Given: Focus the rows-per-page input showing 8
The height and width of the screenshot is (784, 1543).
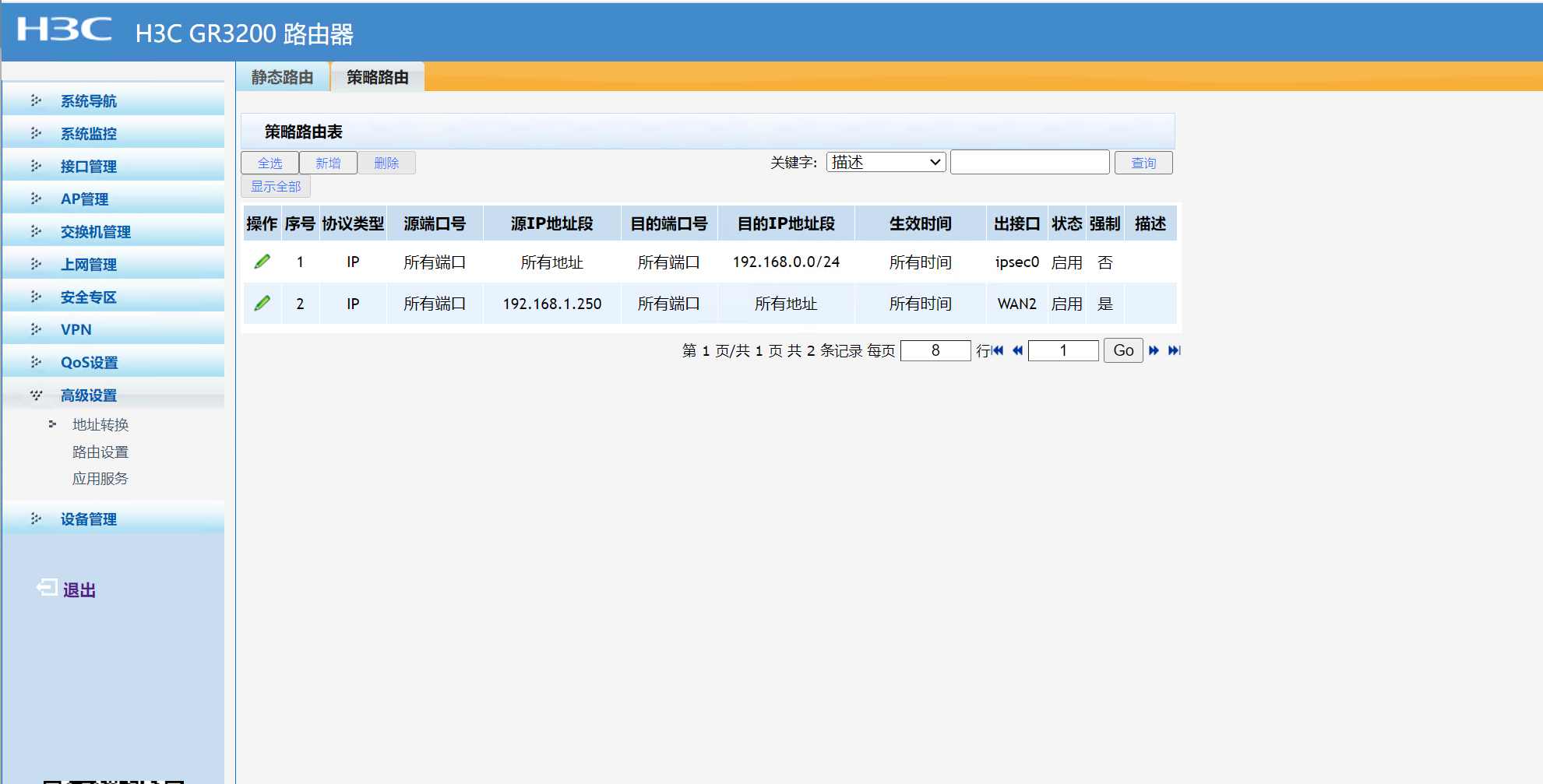Looking at the screenshot, I should [x=935, y=350].
